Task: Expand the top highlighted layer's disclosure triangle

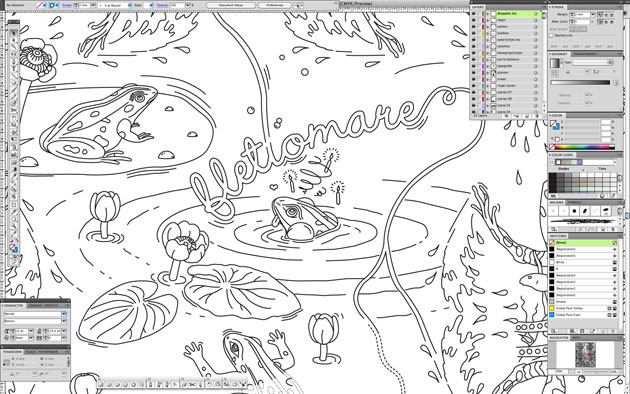Action: coord(488,14)
